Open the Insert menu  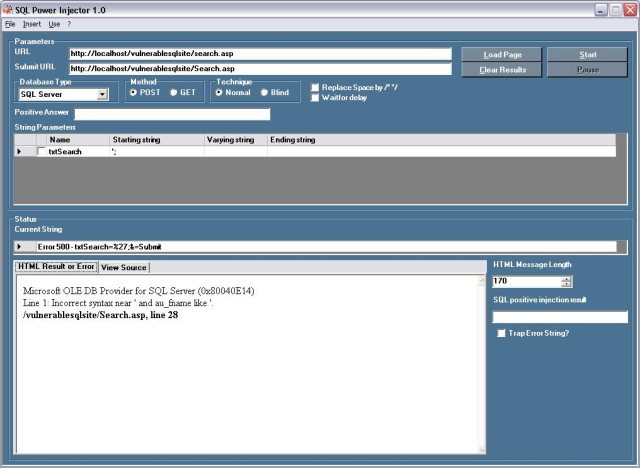point(31,24)
